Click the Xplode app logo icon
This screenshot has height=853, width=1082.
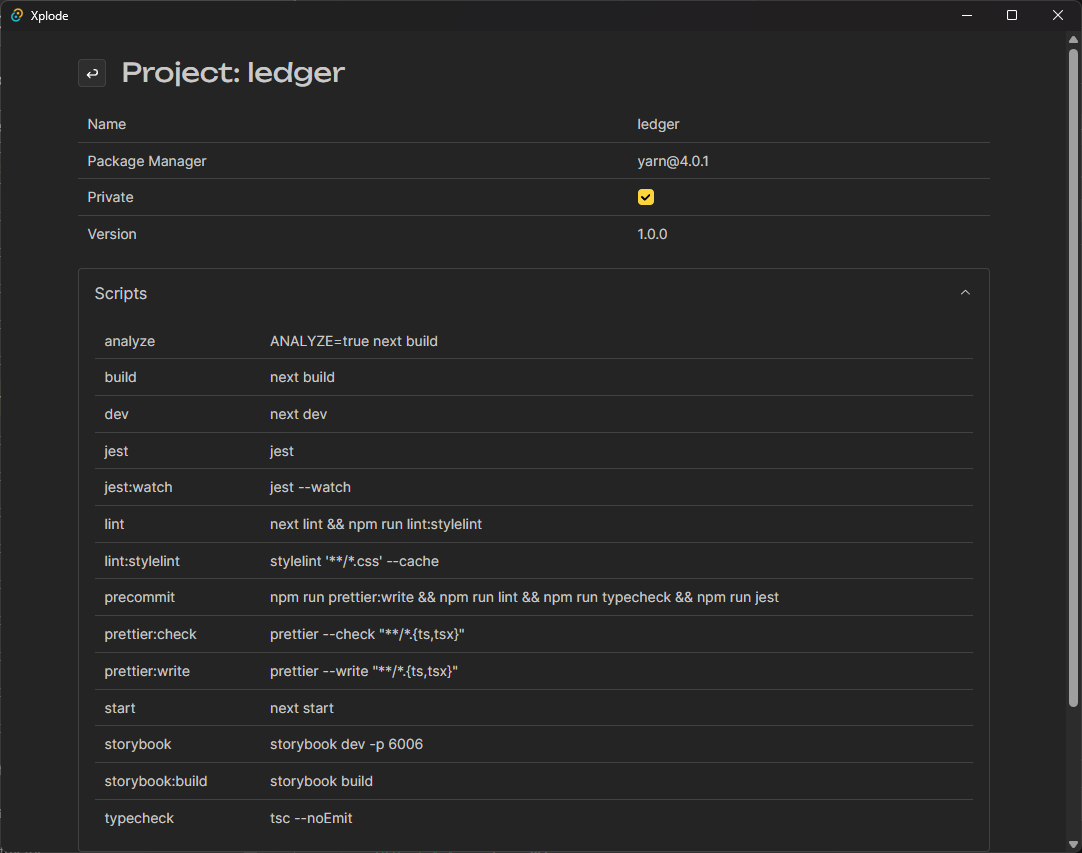pyautogui.click(x=17, y=15)
